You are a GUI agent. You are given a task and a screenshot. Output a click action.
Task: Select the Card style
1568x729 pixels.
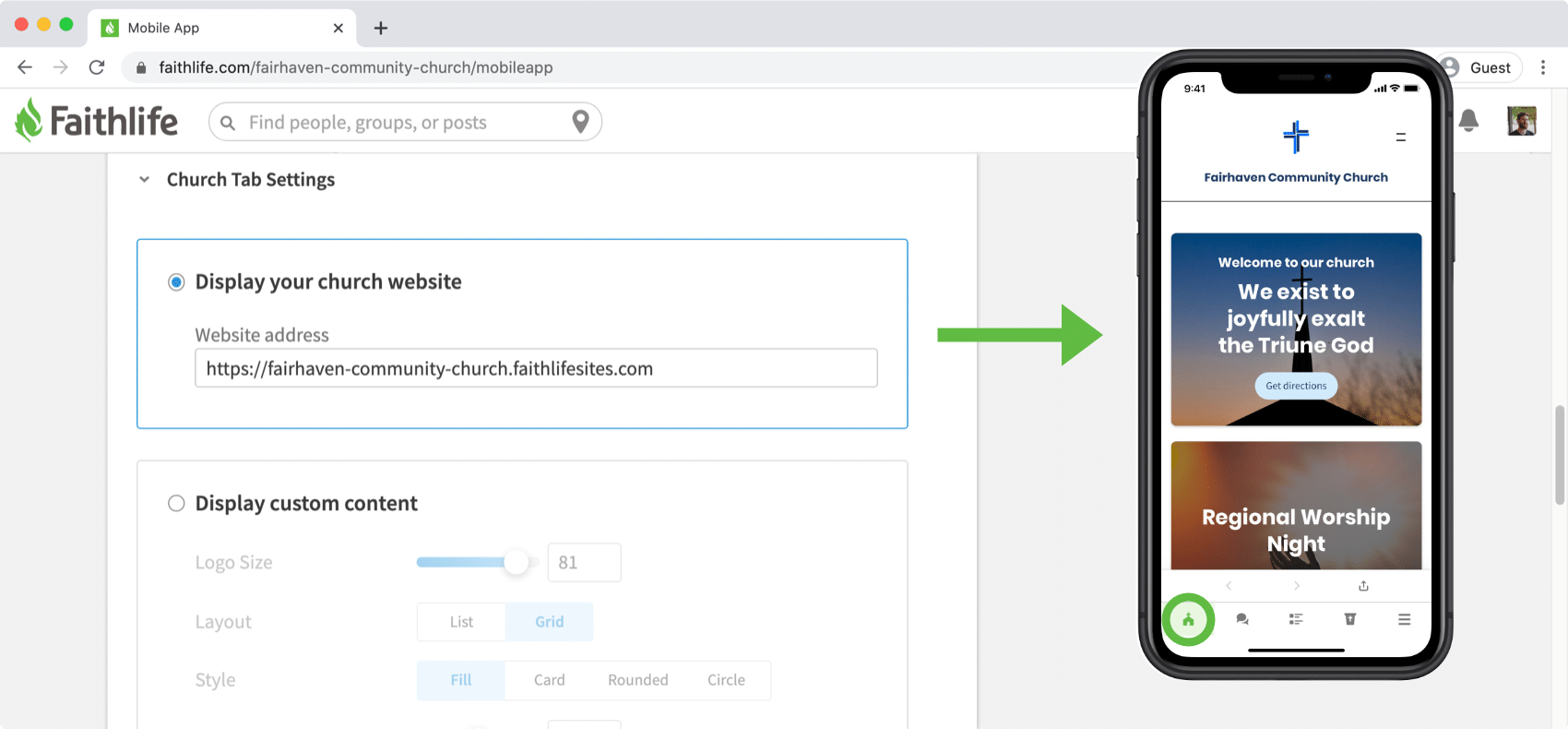click(x=550, y=680)
